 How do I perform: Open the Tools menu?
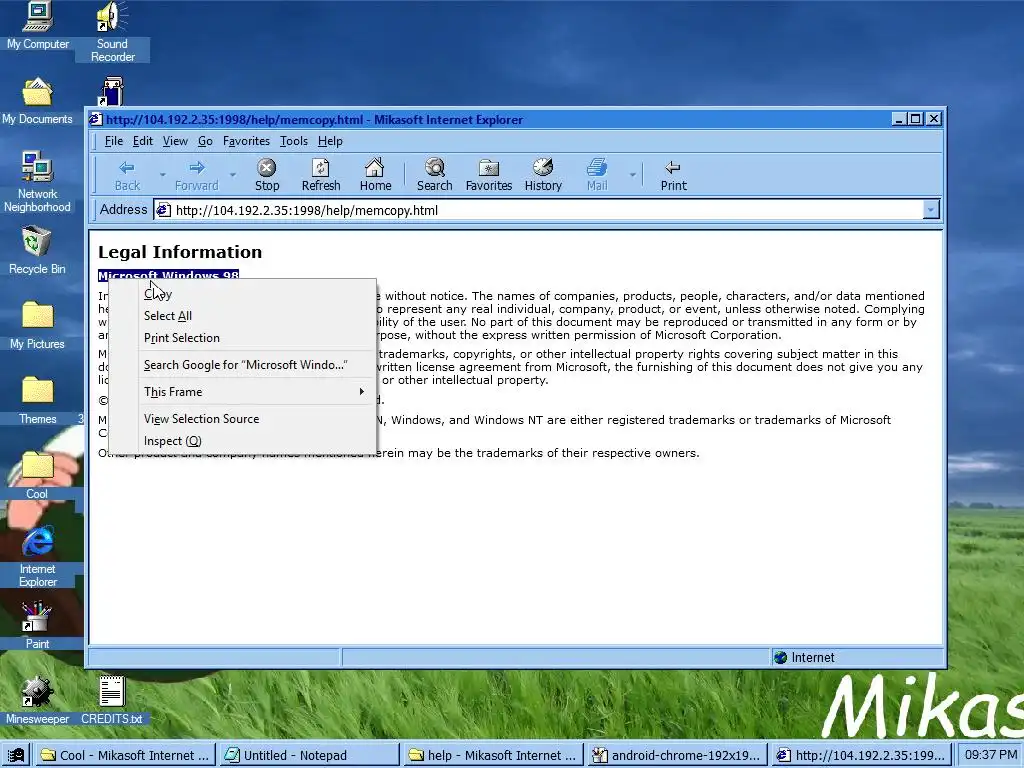pos(294,141)
